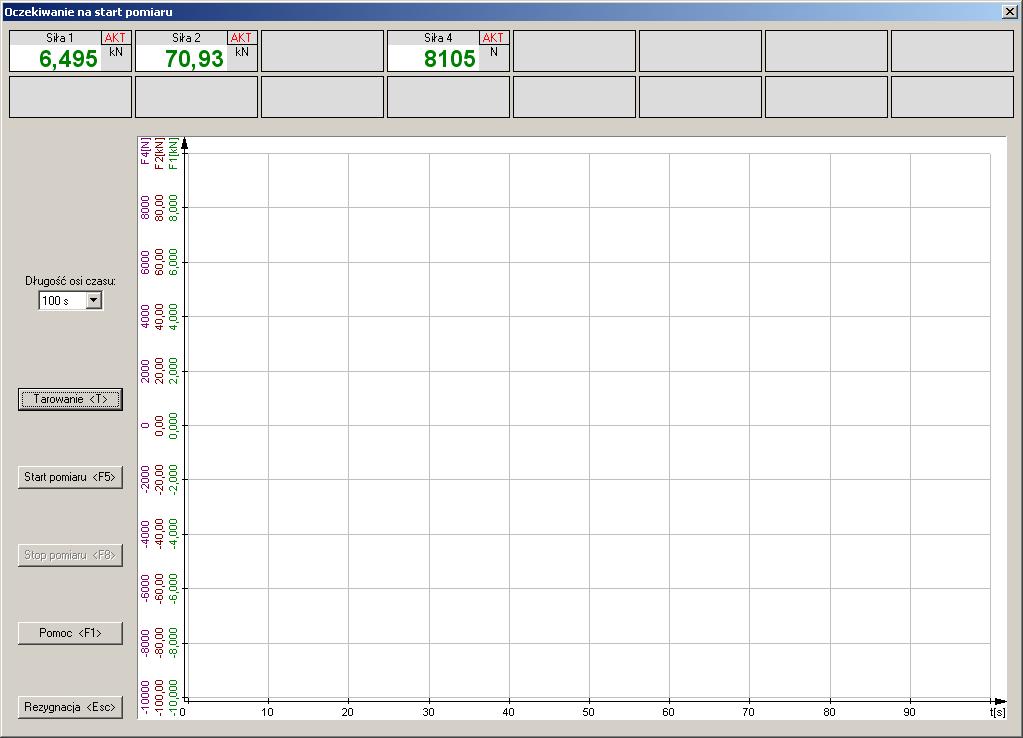This screenshot has height=738, width=1023.
Task: Click the Tarowanie <T> button
Action: (x=70, y=399)
